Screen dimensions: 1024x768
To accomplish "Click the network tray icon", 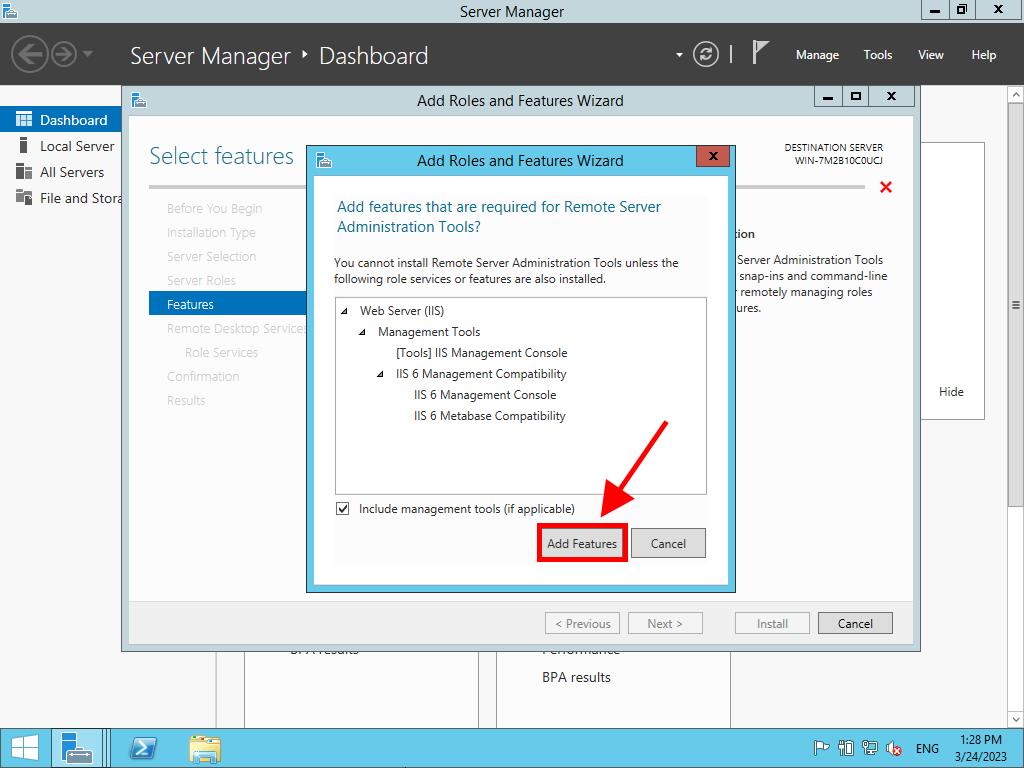I will pyautogui.click(x=870, y=748).
